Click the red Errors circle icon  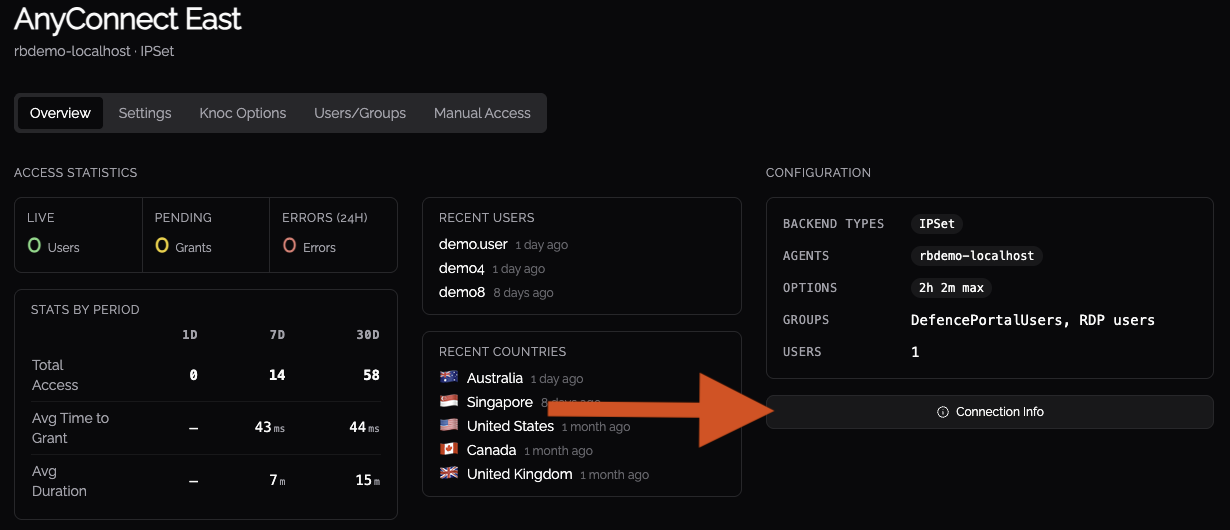click(289, 246)
